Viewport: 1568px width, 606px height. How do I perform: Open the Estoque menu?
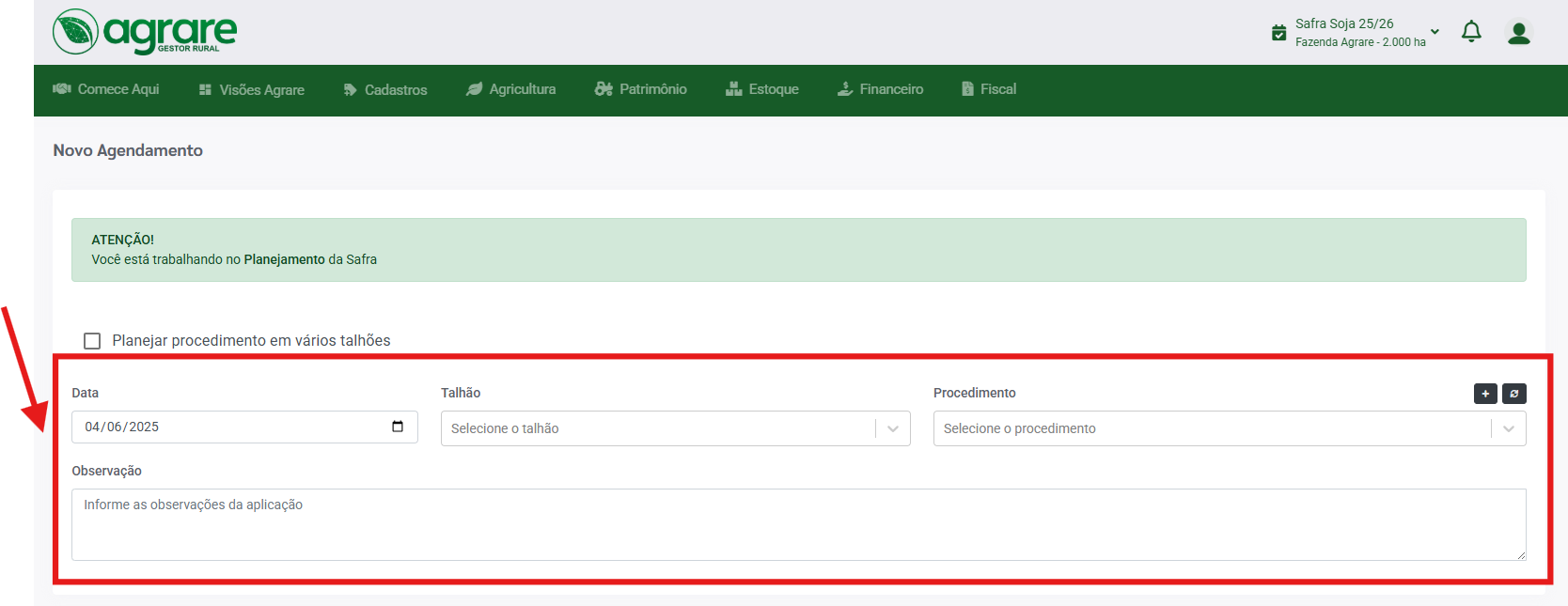[x=762, y=89]
